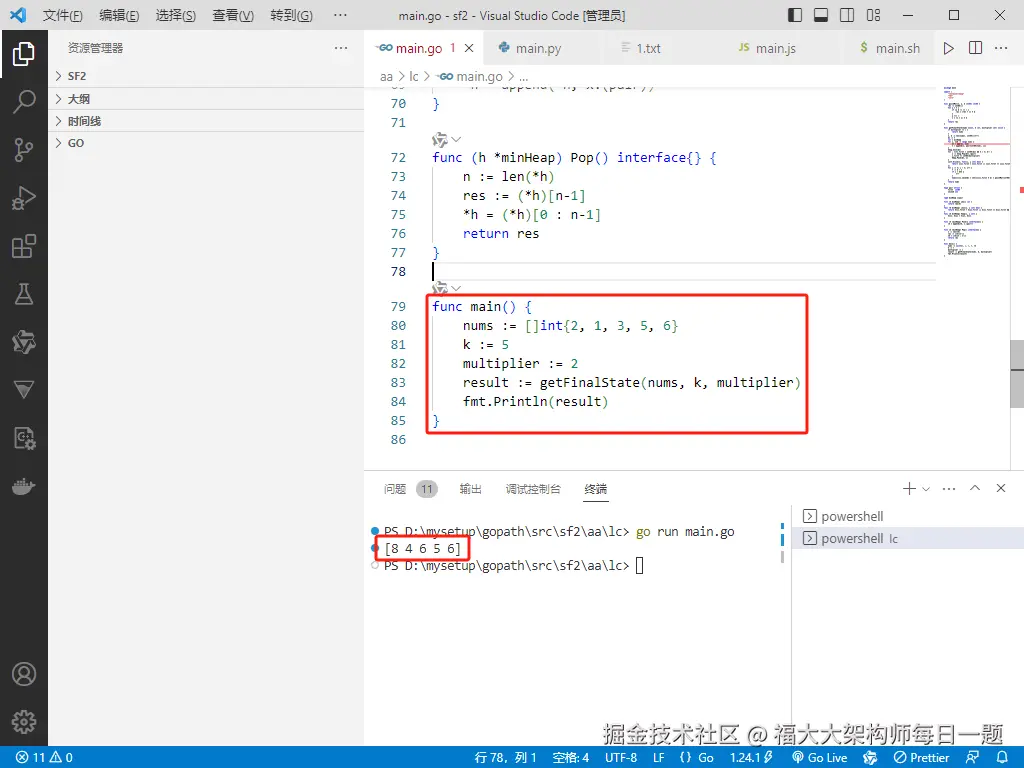Click 行 78, 列 1 cursor position
Viewport: 1024px width, 768px height.
(505, 758)
